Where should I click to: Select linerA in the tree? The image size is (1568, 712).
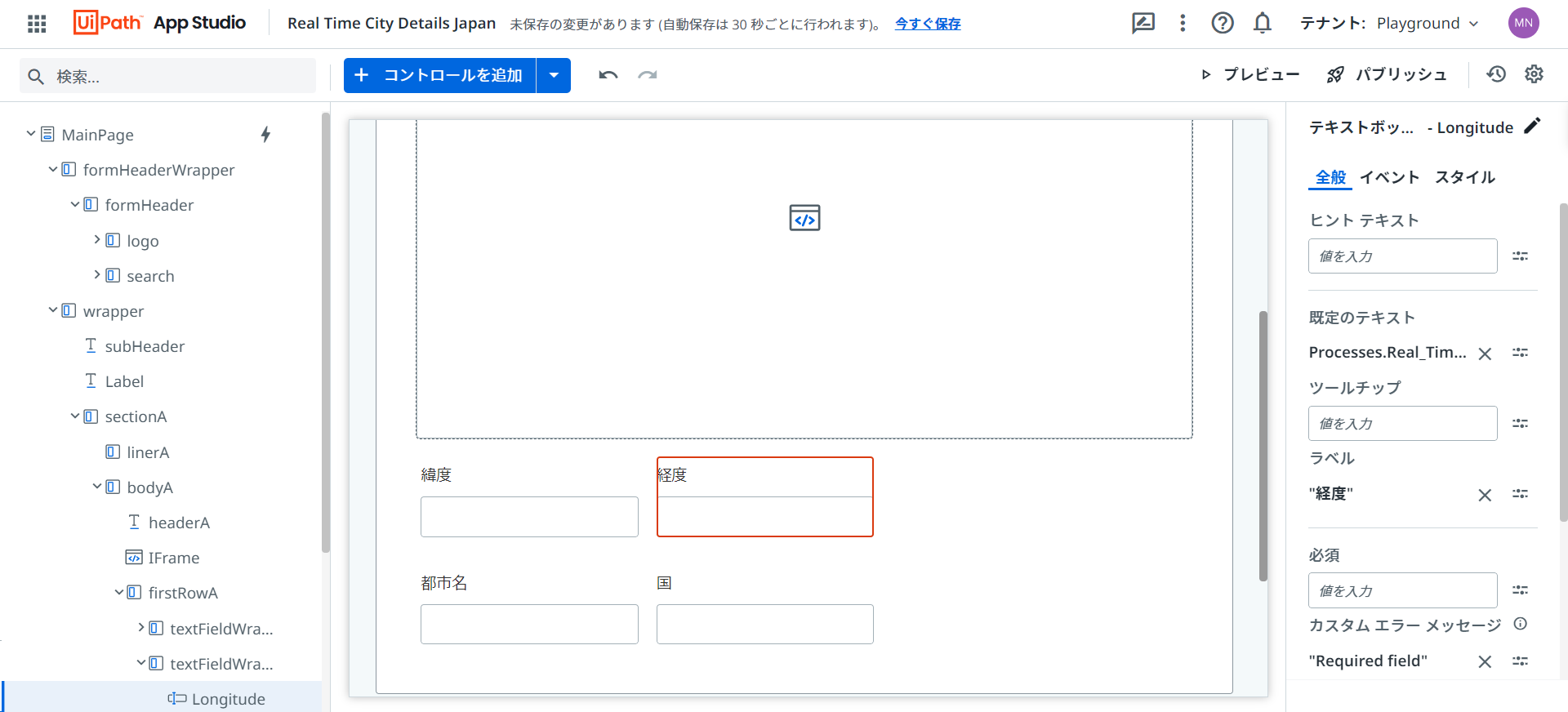(148, 452)
